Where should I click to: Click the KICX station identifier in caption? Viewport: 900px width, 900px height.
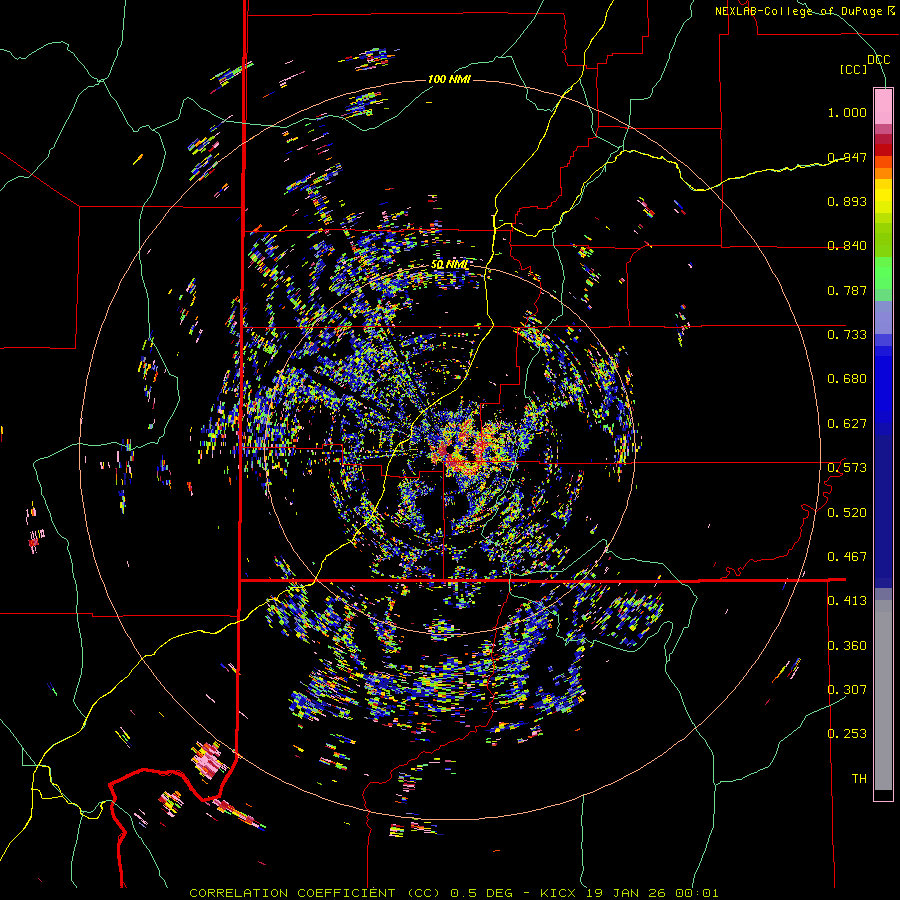tap(557, 893)
